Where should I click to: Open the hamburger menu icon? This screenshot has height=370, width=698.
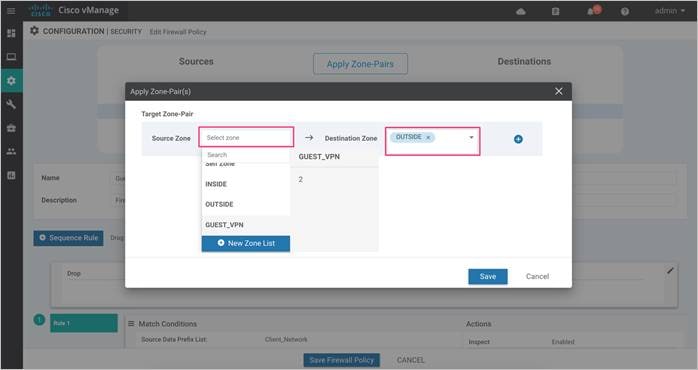click(11, 11)
